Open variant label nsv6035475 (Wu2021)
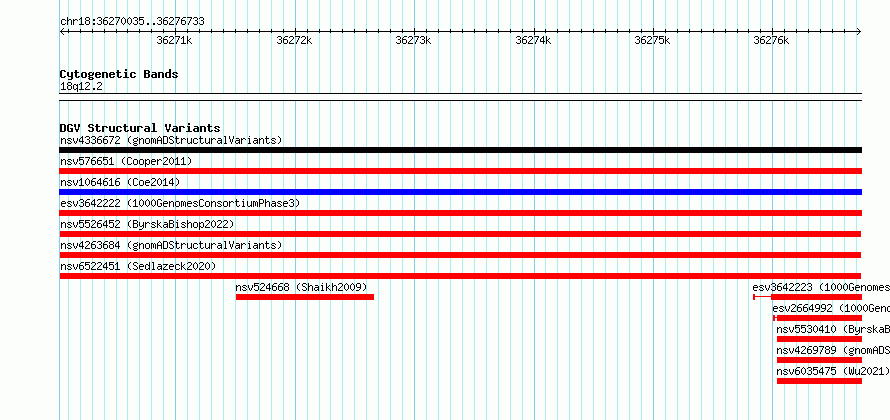The height and width of the screenshot is (420, 890). pos(833,371)
